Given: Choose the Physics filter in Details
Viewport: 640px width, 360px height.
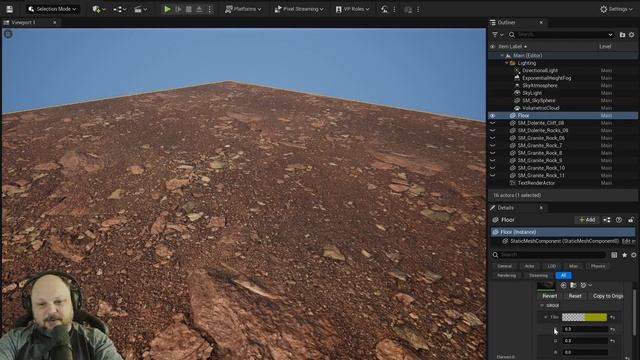Looking at the screenshot, I should [x=598, y=266].
